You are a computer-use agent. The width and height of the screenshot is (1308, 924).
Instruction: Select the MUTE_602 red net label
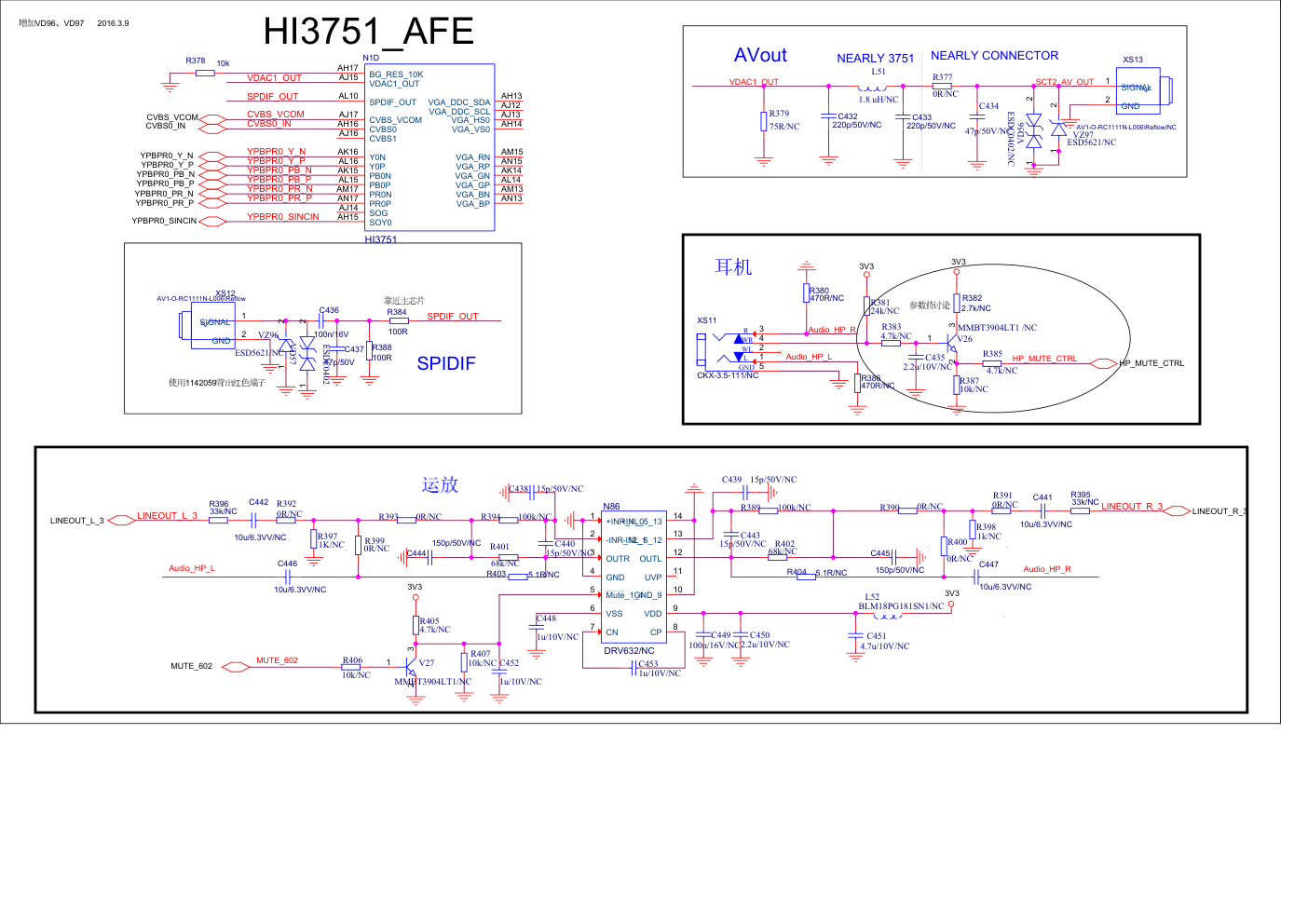click(x=277, y=660)
